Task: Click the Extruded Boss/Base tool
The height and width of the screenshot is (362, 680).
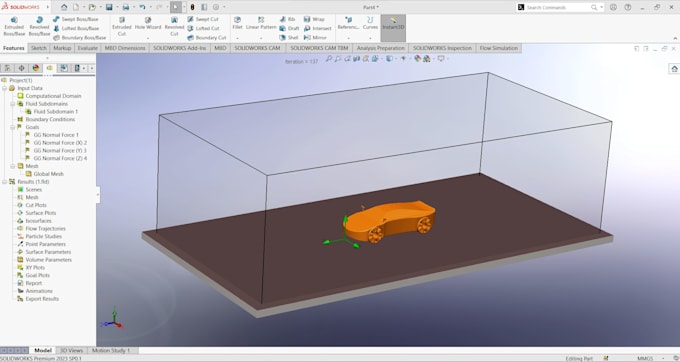Action: (14, 26)
